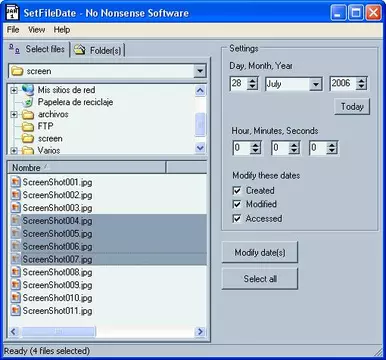Increase the minutes value with up arrow
386x360 pixels.
pos(294,145)
